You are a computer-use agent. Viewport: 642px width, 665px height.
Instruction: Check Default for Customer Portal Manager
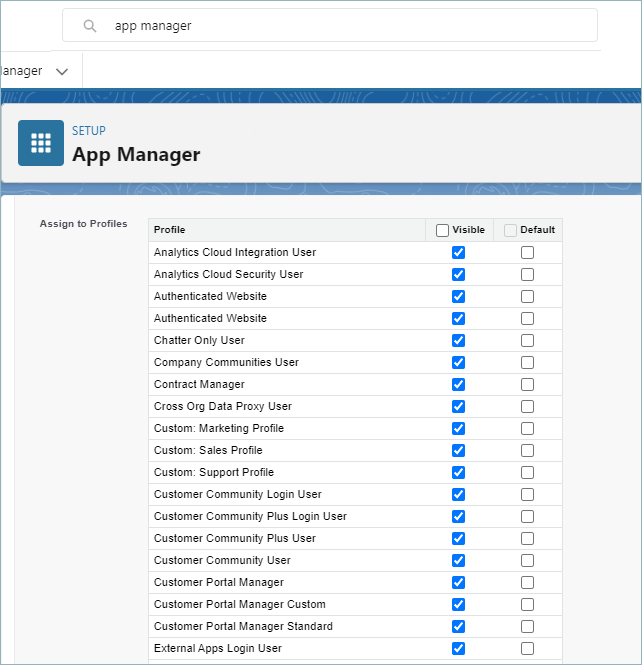point(528,583)
